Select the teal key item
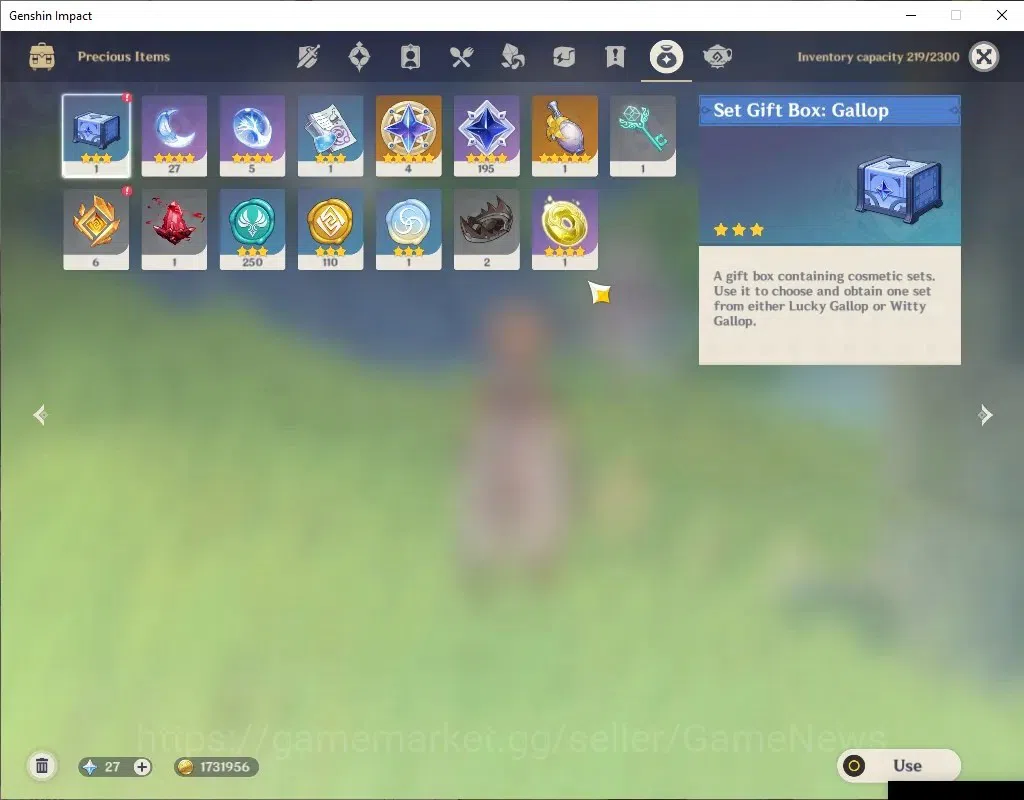Screen dimensions: 1024x800 (643, 136)
